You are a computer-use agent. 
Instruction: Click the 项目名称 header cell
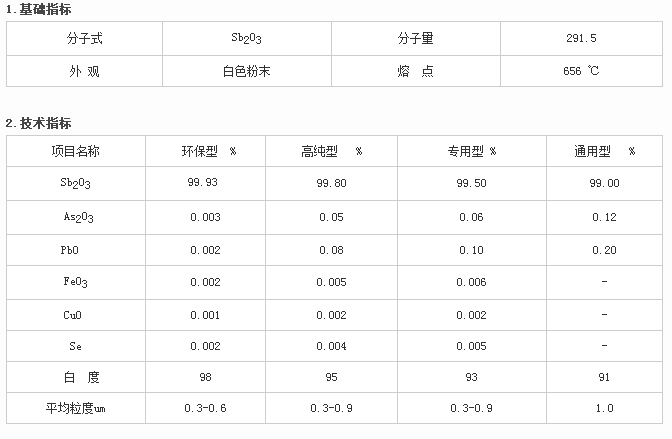pos(76,151)
